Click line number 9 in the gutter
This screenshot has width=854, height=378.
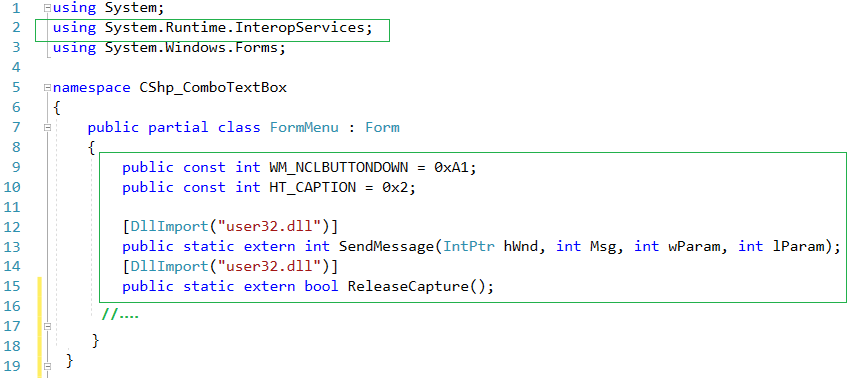click(16, 167)
